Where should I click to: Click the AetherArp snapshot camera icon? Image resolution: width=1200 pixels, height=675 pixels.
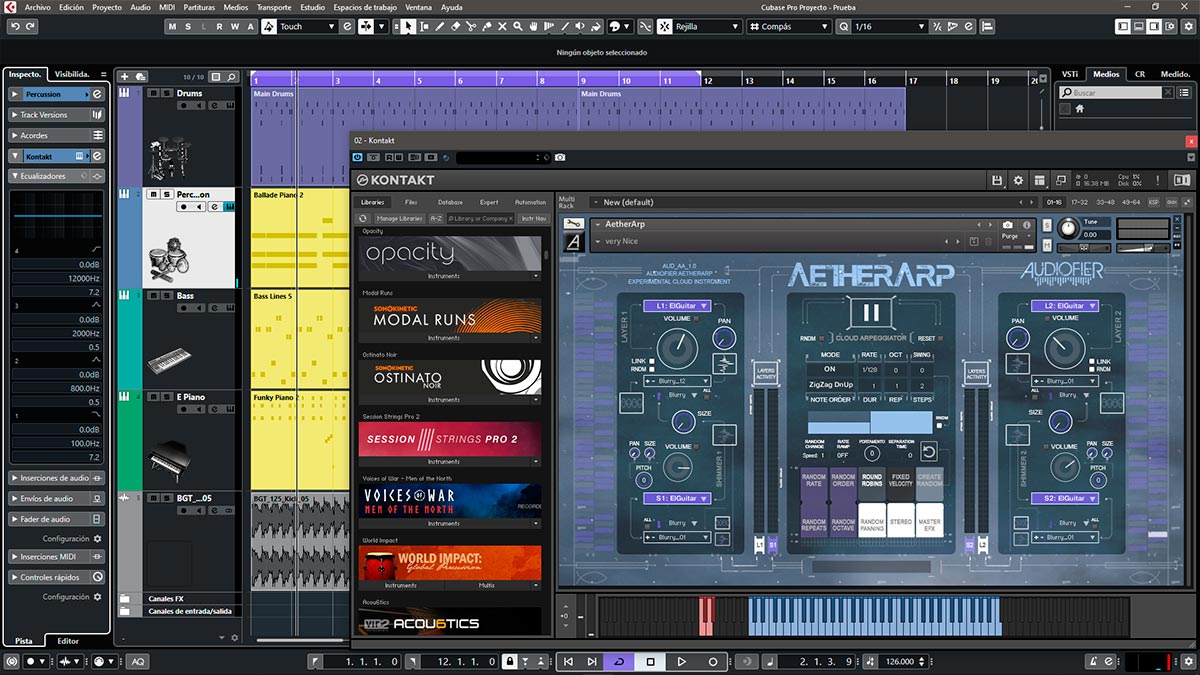pos(1008,224)
